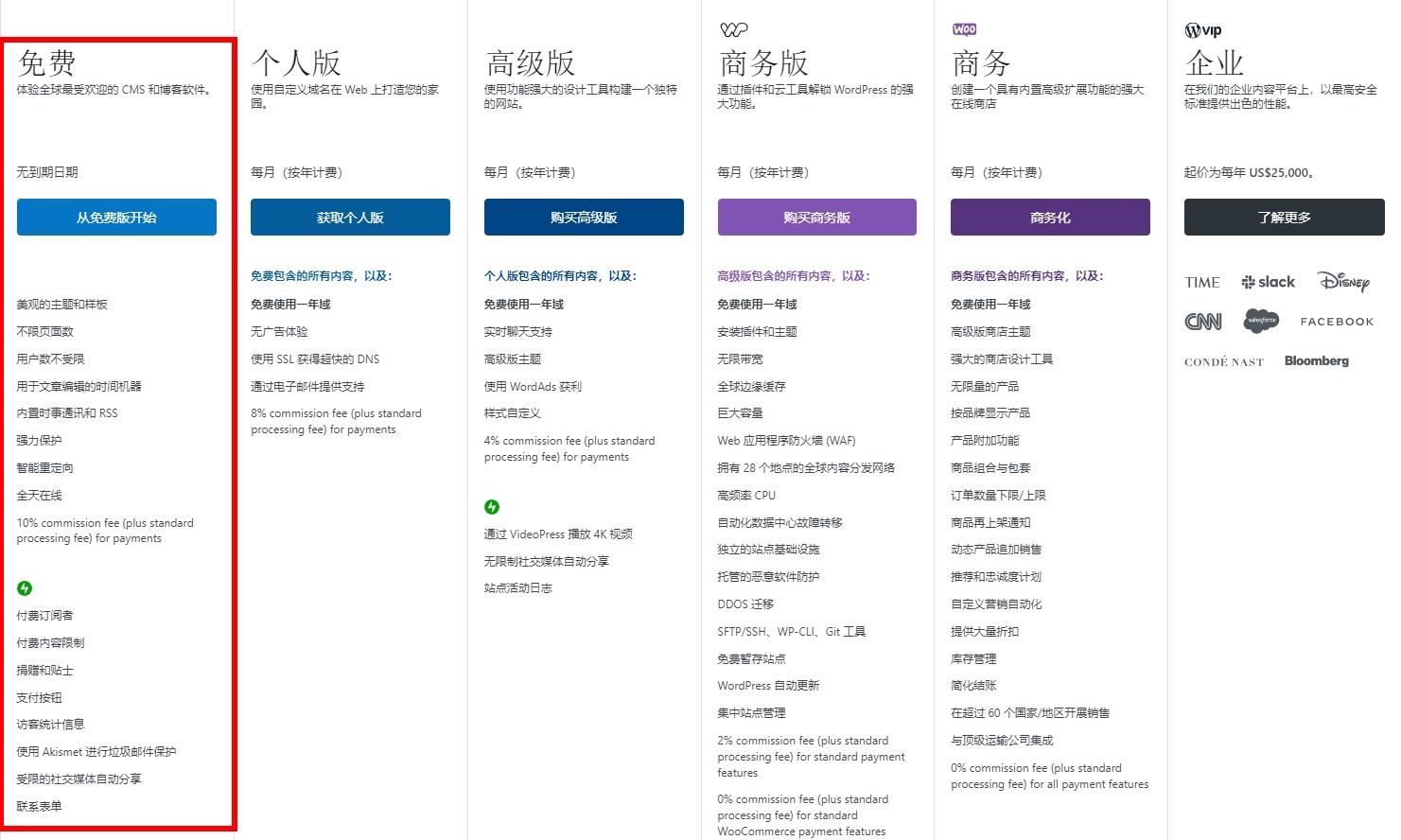Screen dimensions: 1401x840
Task: Click WordPress 自动更新 feature
Action: pyautogui.click(x=769, y=686)
